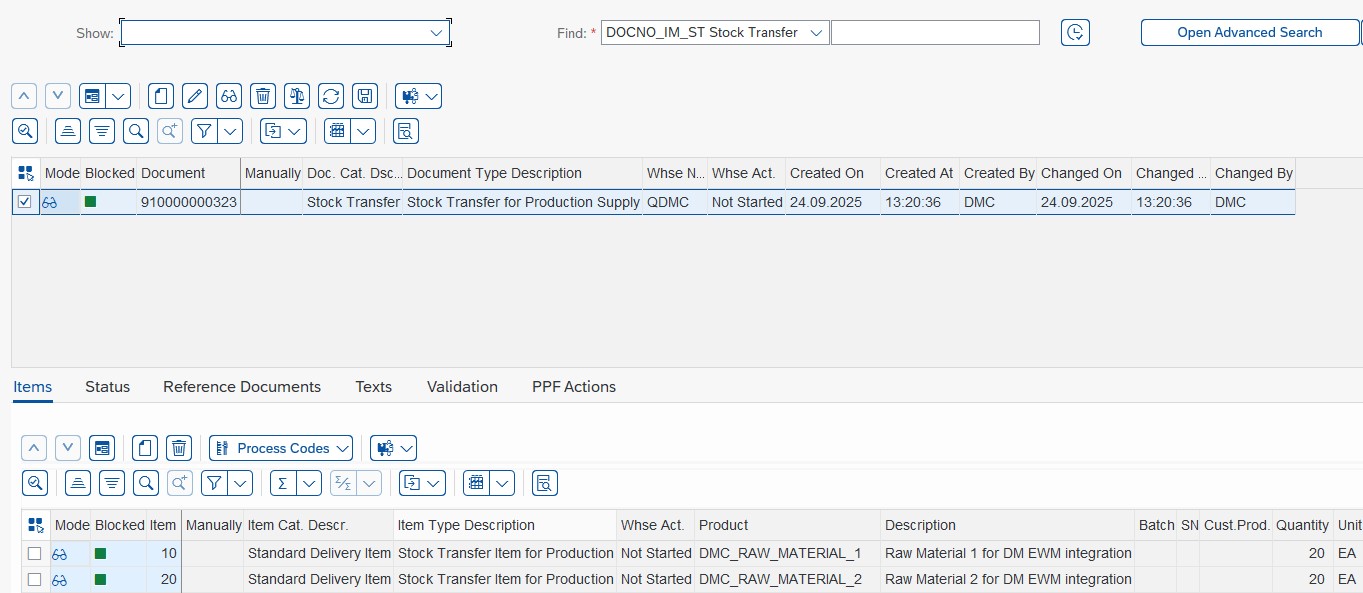The image size is (1363, 593).
Task: Open the PPF Actions tab
Action: point(574,386)
